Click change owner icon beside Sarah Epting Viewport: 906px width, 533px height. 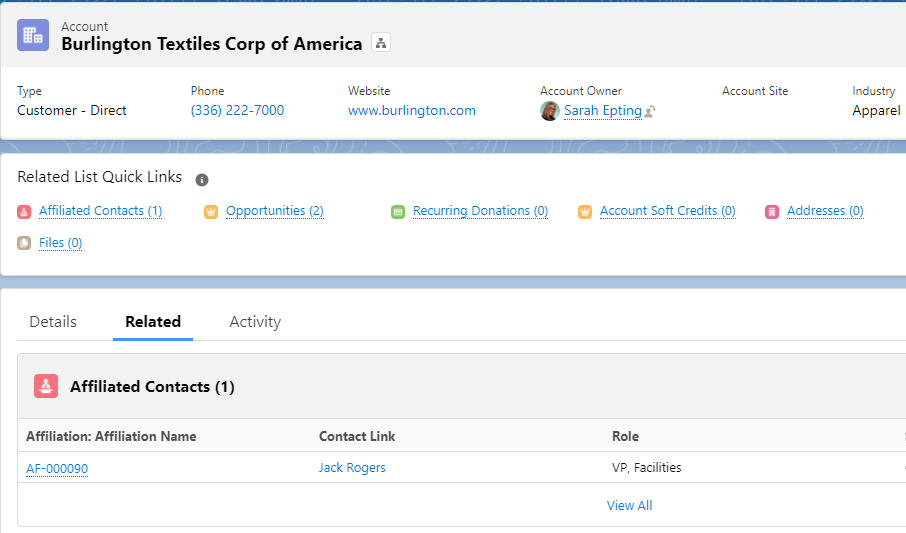coord(650,111)
